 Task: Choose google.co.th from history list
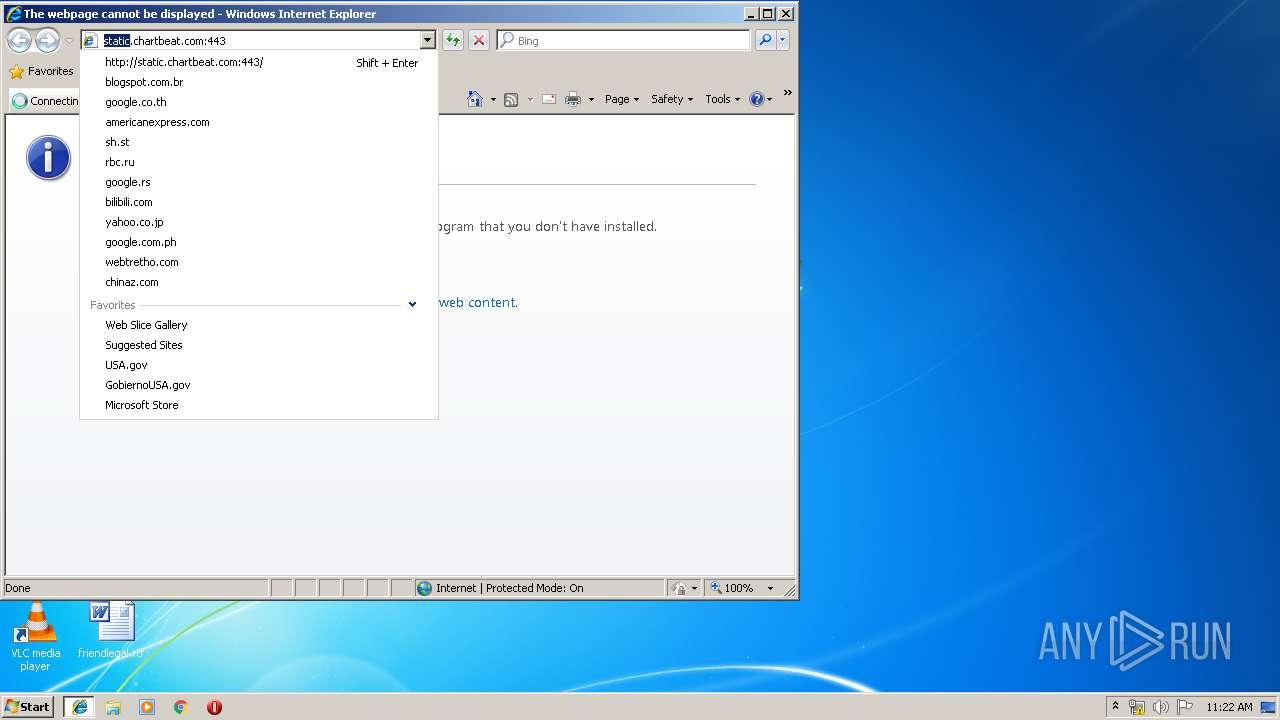(259, 102)
